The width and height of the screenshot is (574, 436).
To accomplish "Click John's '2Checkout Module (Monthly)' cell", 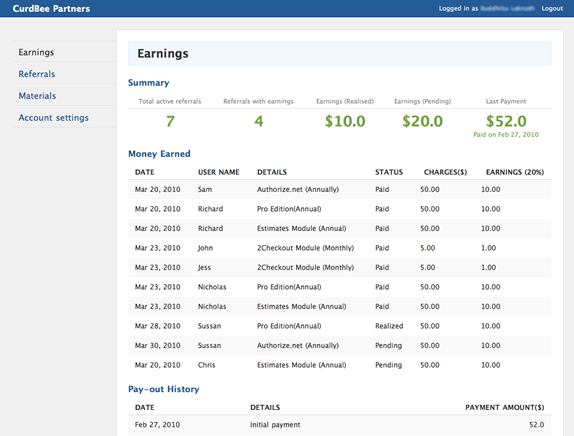I will tap(305, 248).
